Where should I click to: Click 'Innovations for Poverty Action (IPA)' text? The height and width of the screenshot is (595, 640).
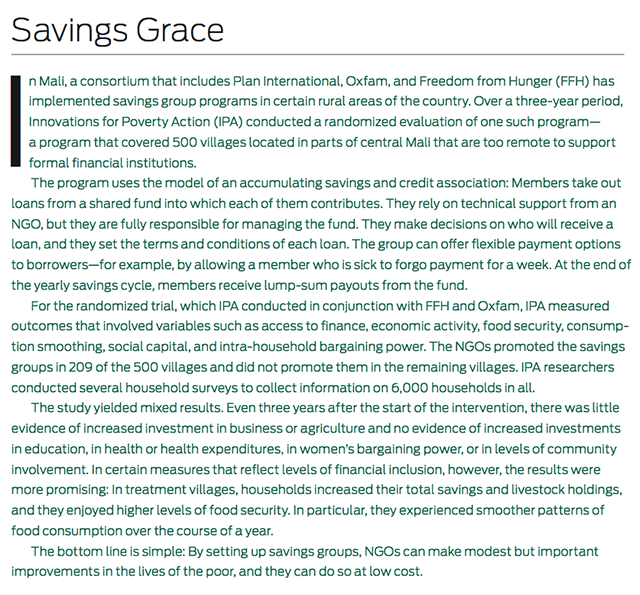136,122
